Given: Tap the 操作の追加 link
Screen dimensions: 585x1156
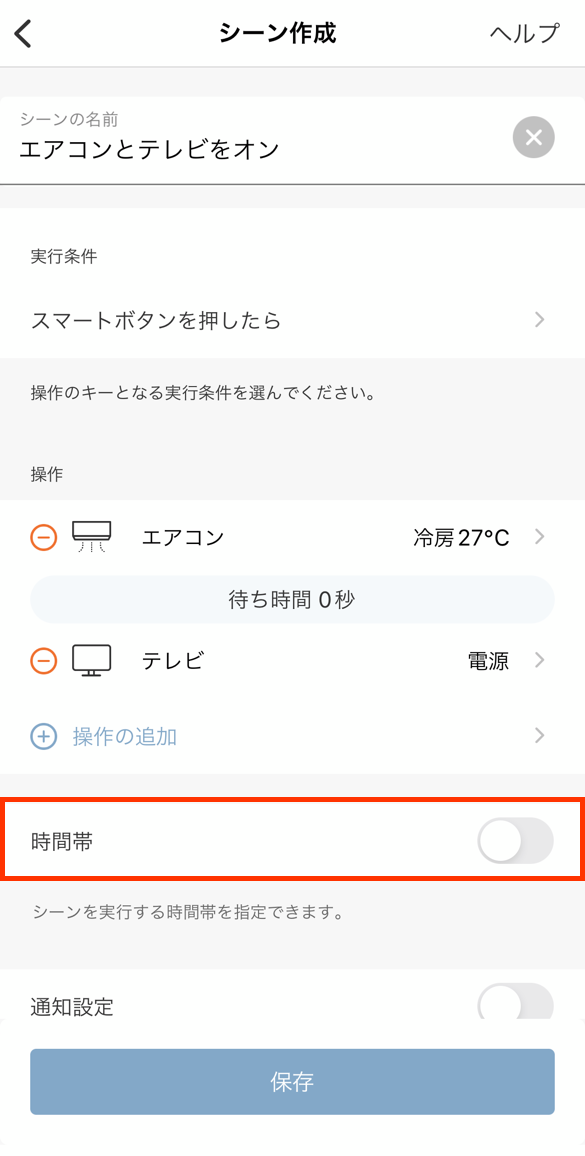Looking at the screenshot, I should (125, 736).
